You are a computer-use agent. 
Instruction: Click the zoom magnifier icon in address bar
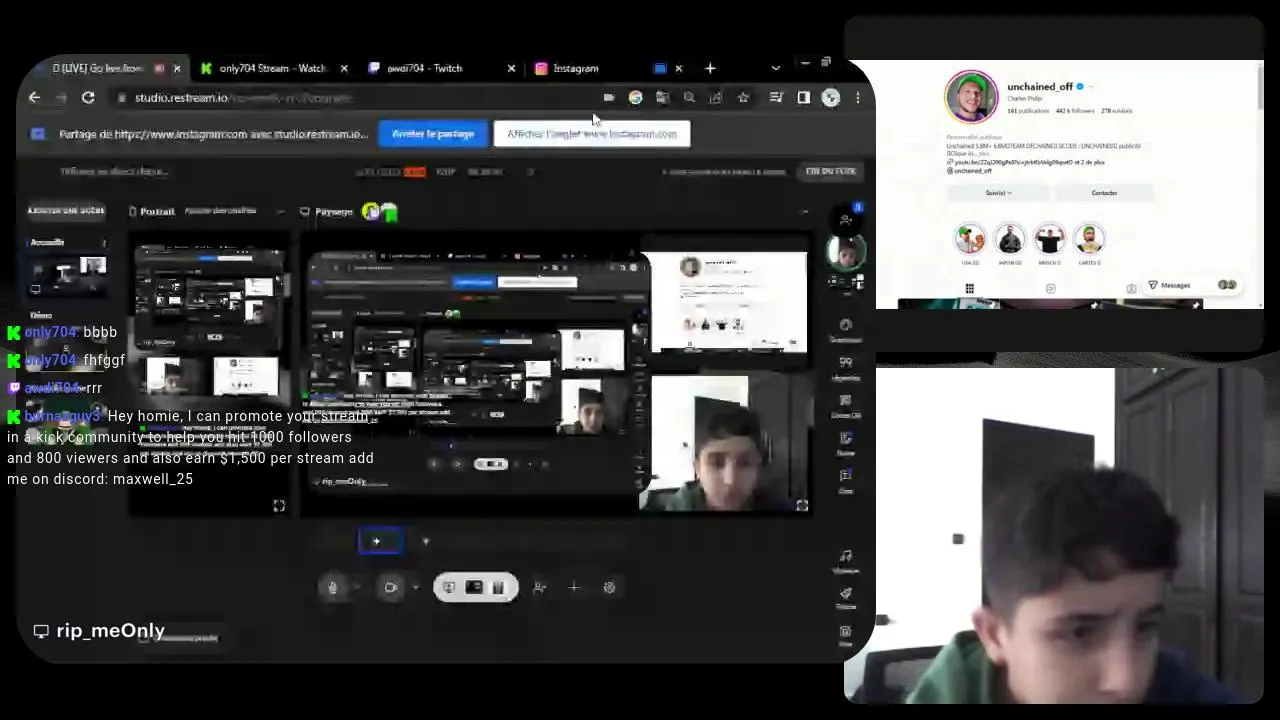(x=689, y=98)
